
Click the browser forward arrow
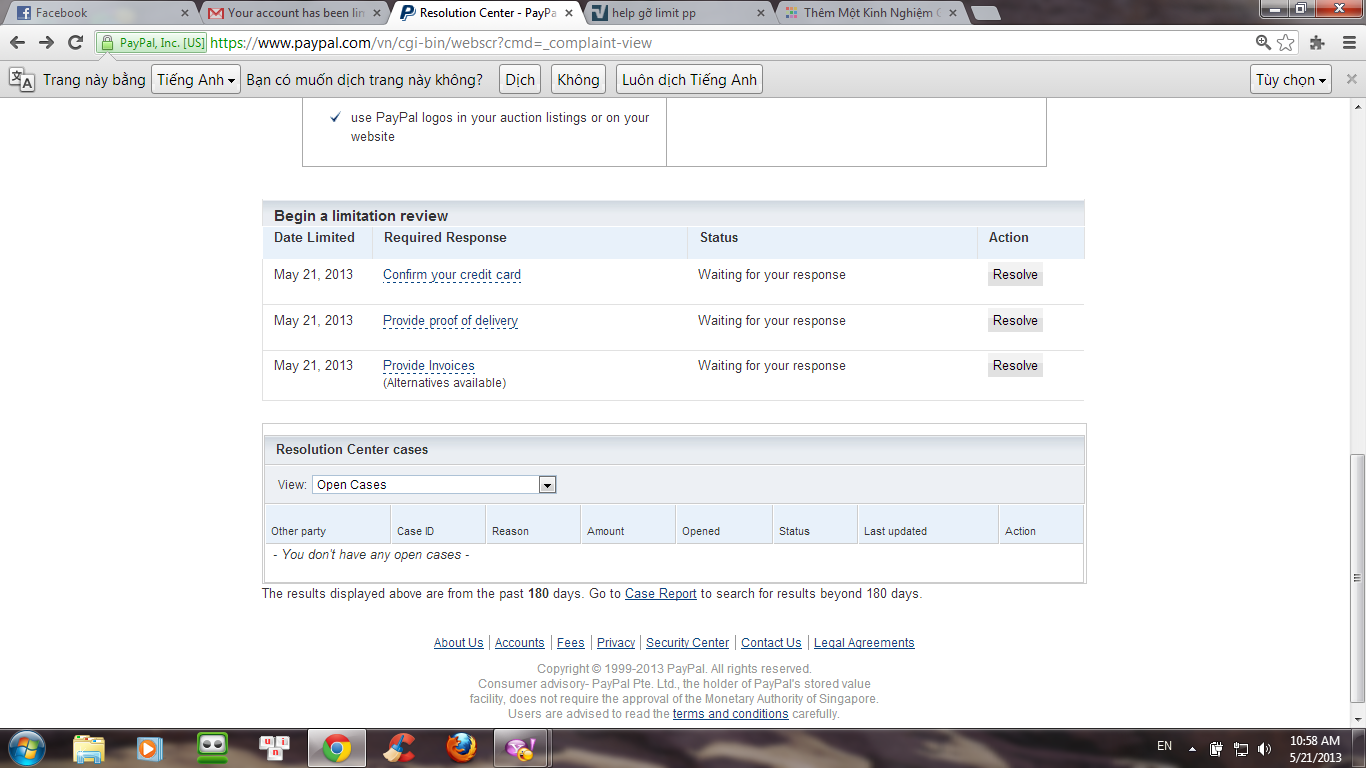click(46, 43)
